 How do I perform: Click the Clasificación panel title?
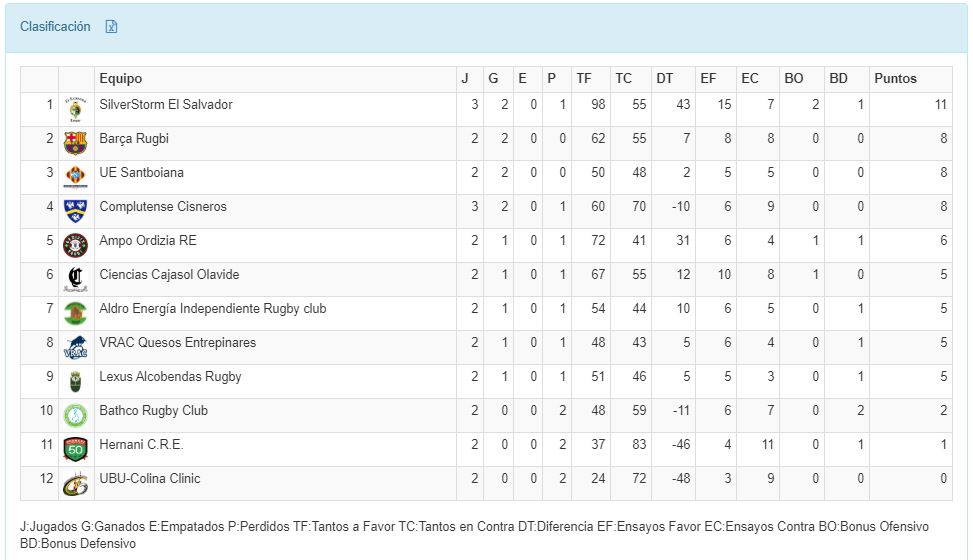tap(55, 27)
